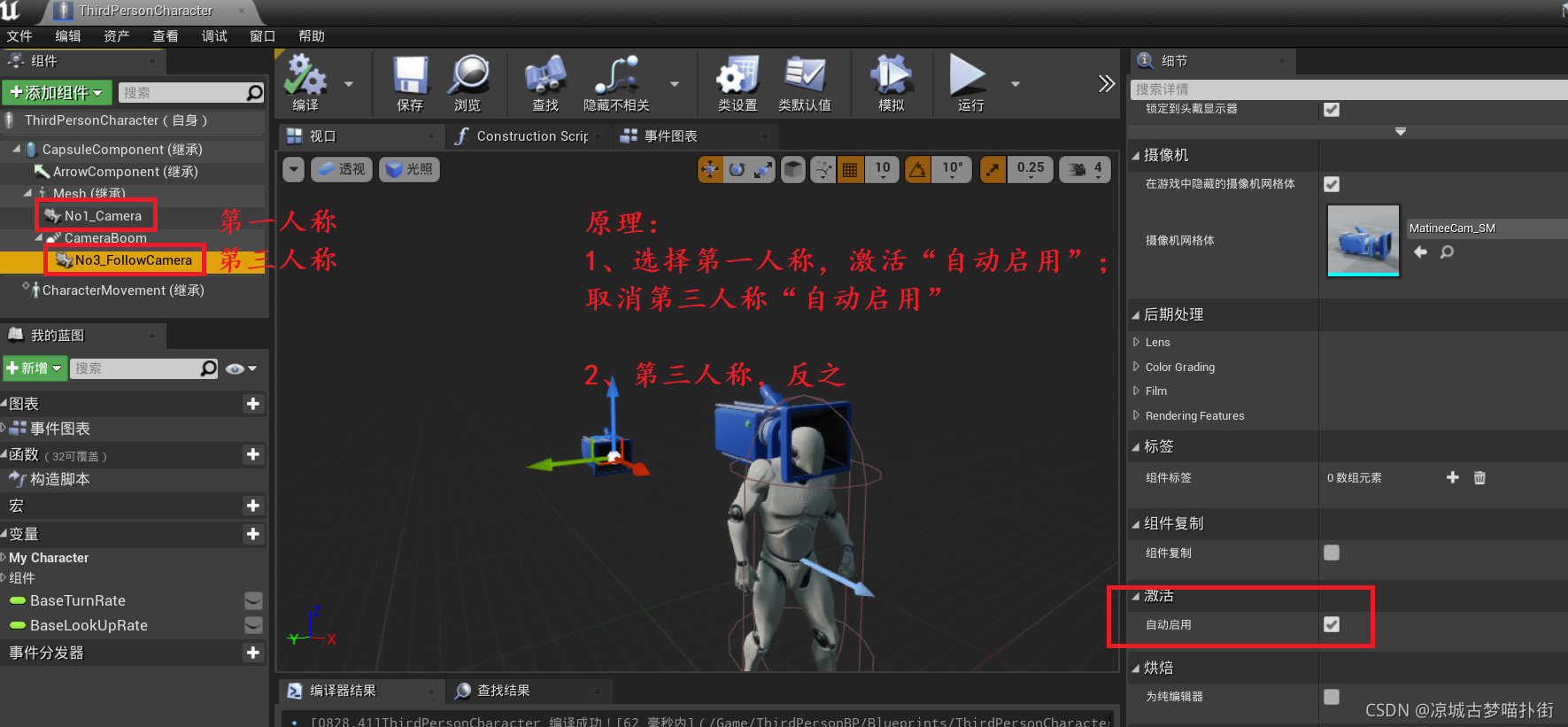The image size is (1568, 727).
Task: Click 新增 button in My Blueprint
Action: tap(35, 368)
